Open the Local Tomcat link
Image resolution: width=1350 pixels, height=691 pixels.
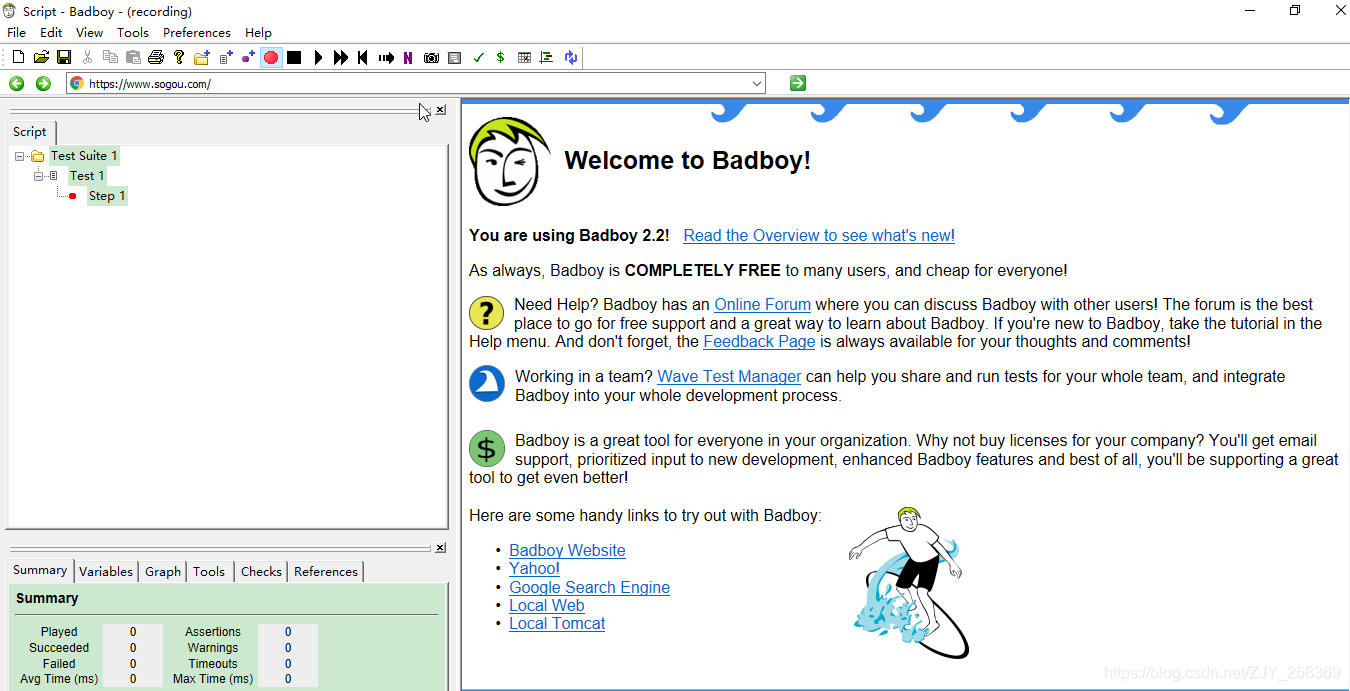[557, 624]
